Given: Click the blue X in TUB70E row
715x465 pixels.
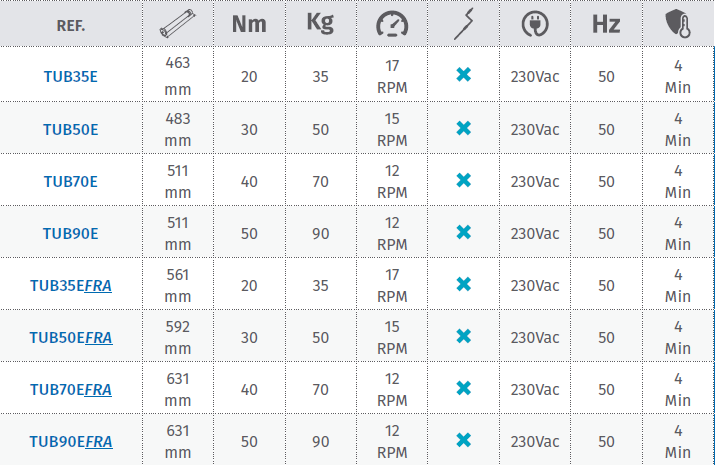Looking at the screenshot, I should click(x=463, y=180).
